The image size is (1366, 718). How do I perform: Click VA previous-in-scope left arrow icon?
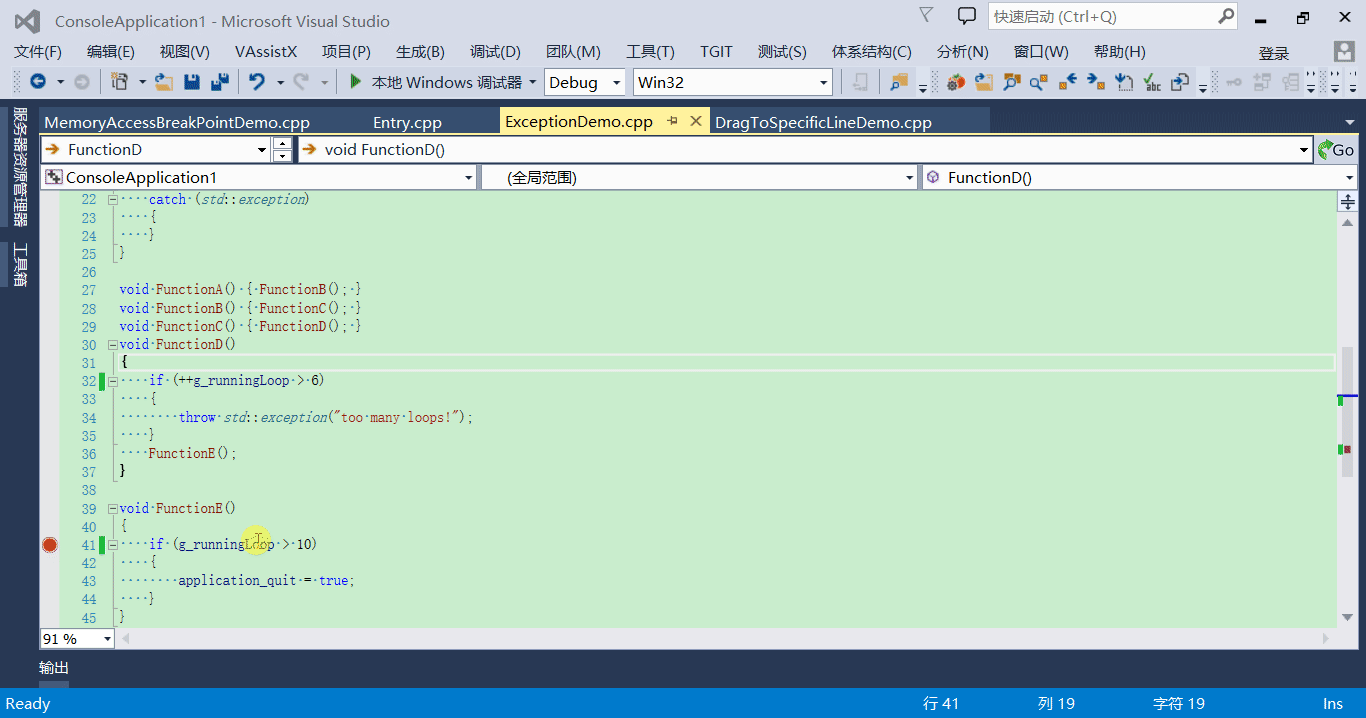1068,82
